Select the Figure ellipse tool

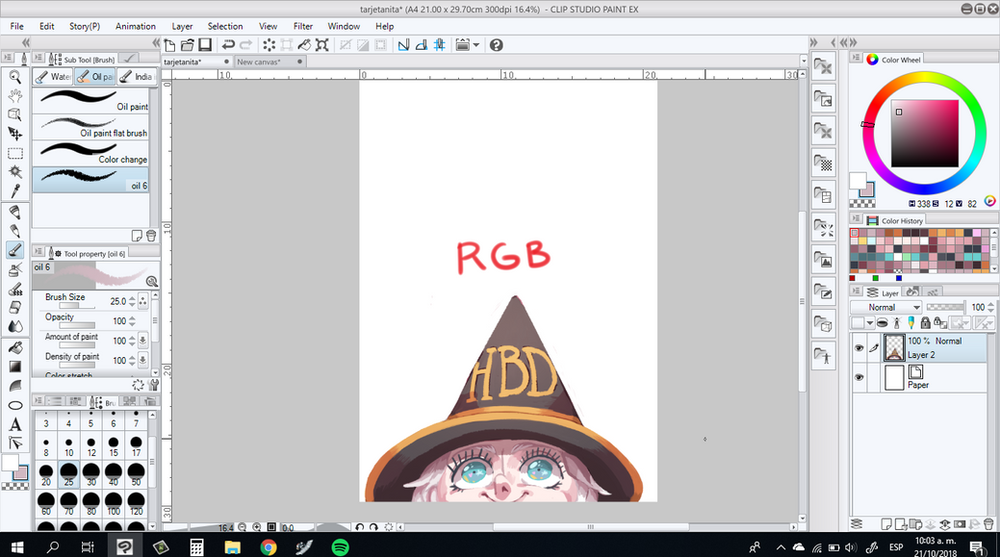(x=15, y=406)
